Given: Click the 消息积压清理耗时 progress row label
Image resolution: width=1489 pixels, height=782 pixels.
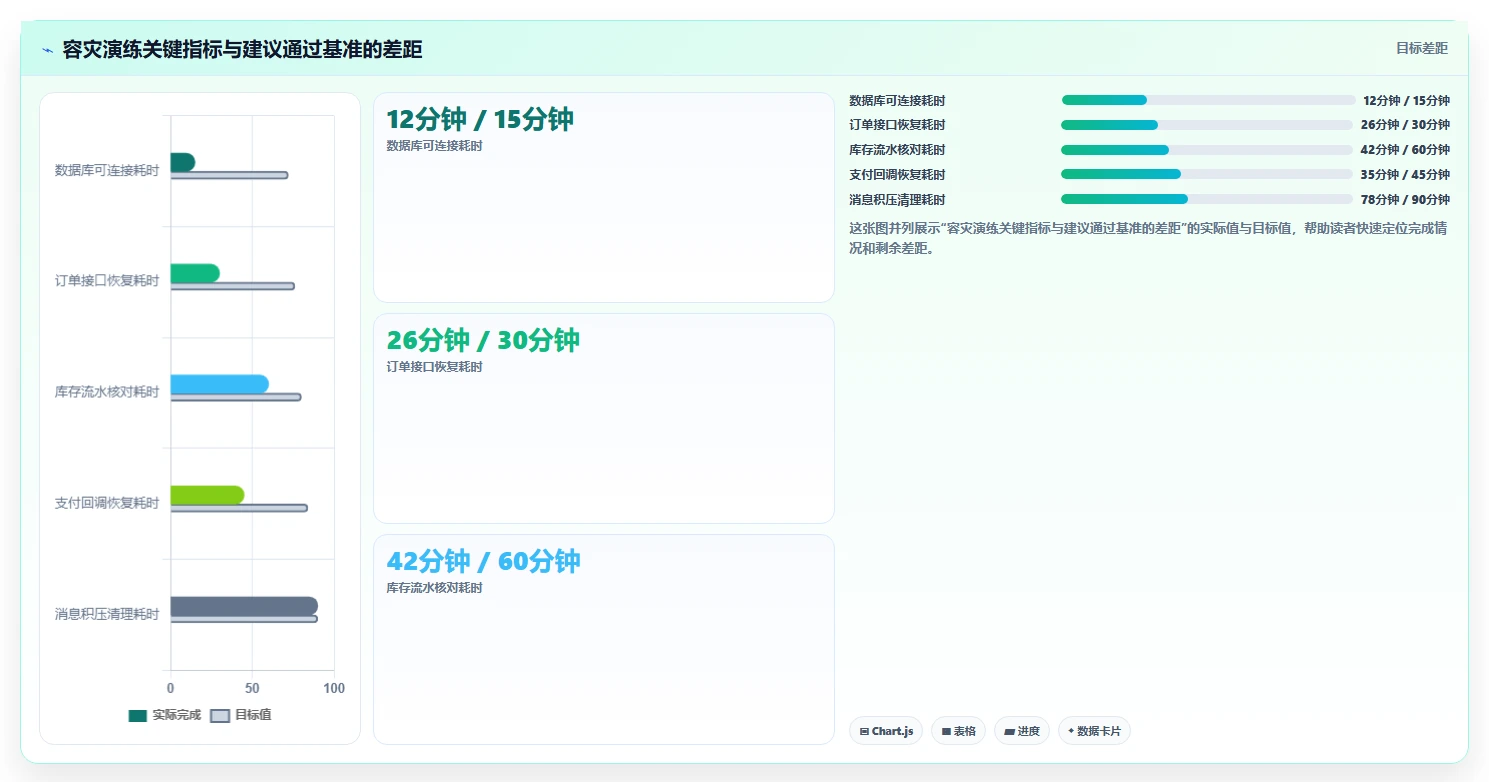Looking at the screenshot, I should (897, 200).
